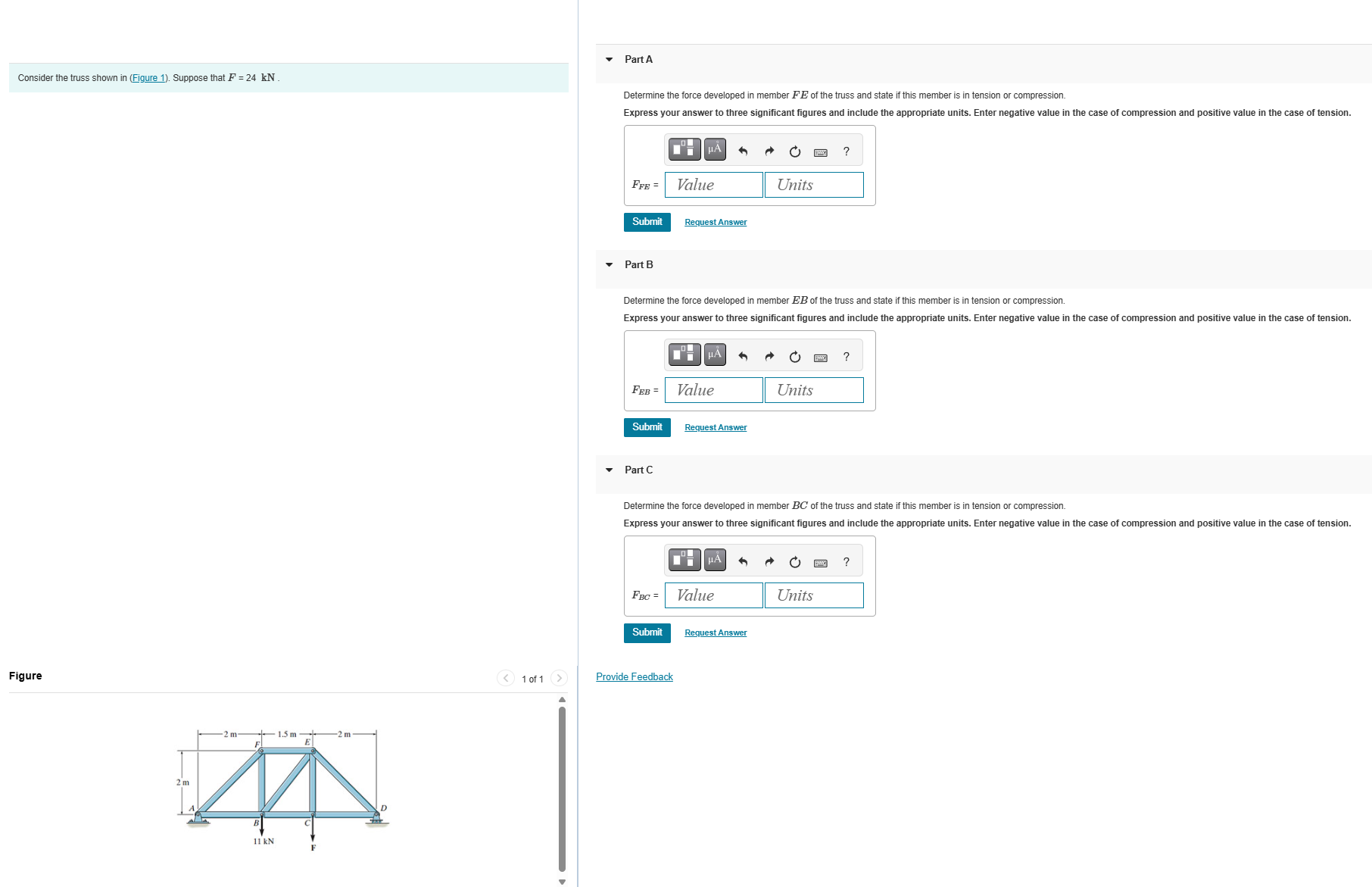Click reset icon in Part B toolbar

[x=795, y=357]
